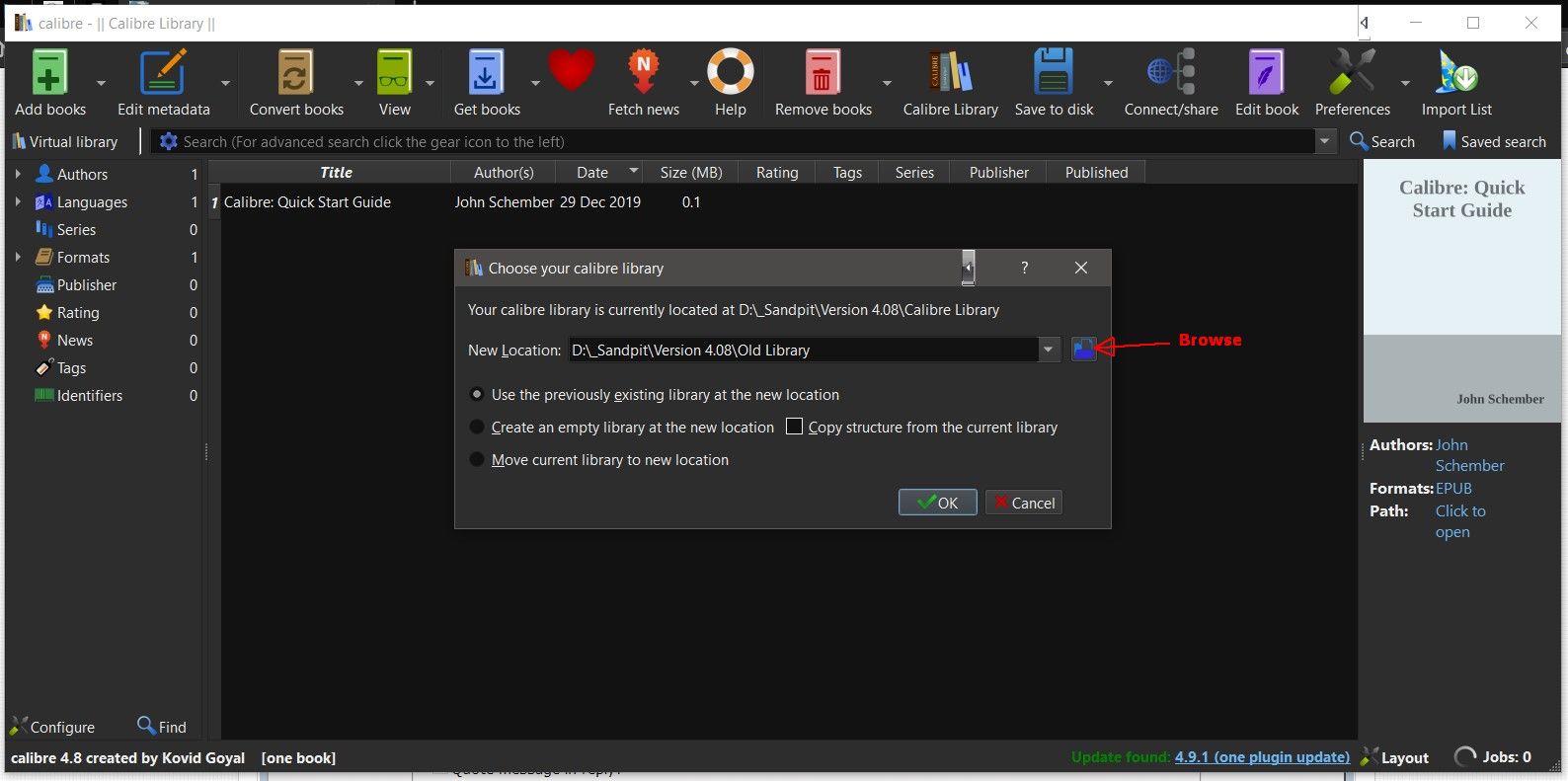Open Save to disk dropdown arrow

1108,83
